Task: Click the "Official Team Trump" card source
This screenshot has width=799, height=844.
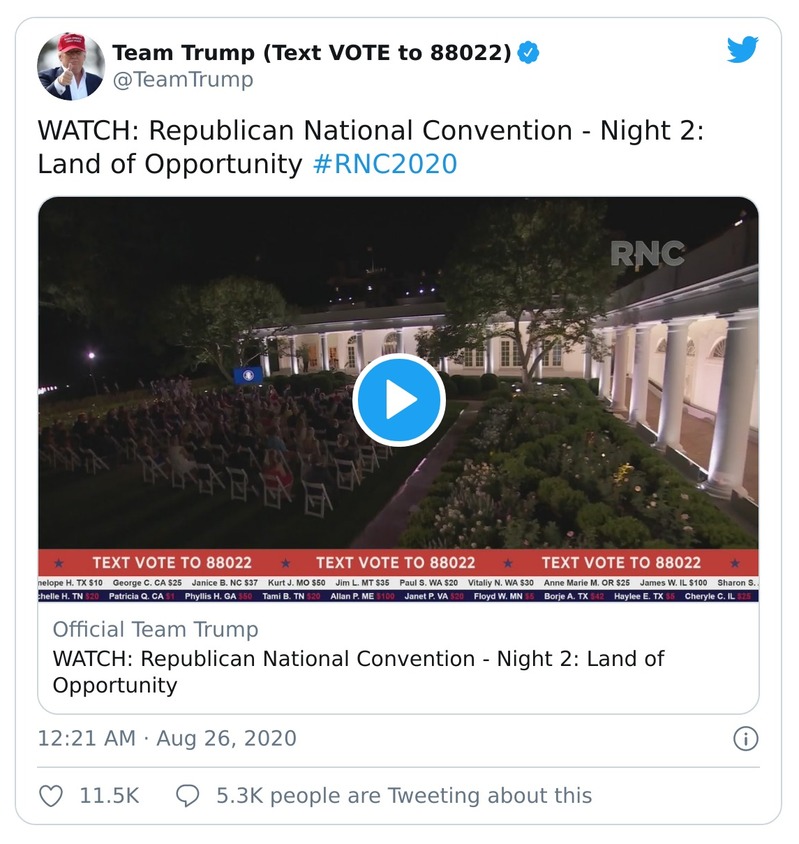Action: coord(155,630)
